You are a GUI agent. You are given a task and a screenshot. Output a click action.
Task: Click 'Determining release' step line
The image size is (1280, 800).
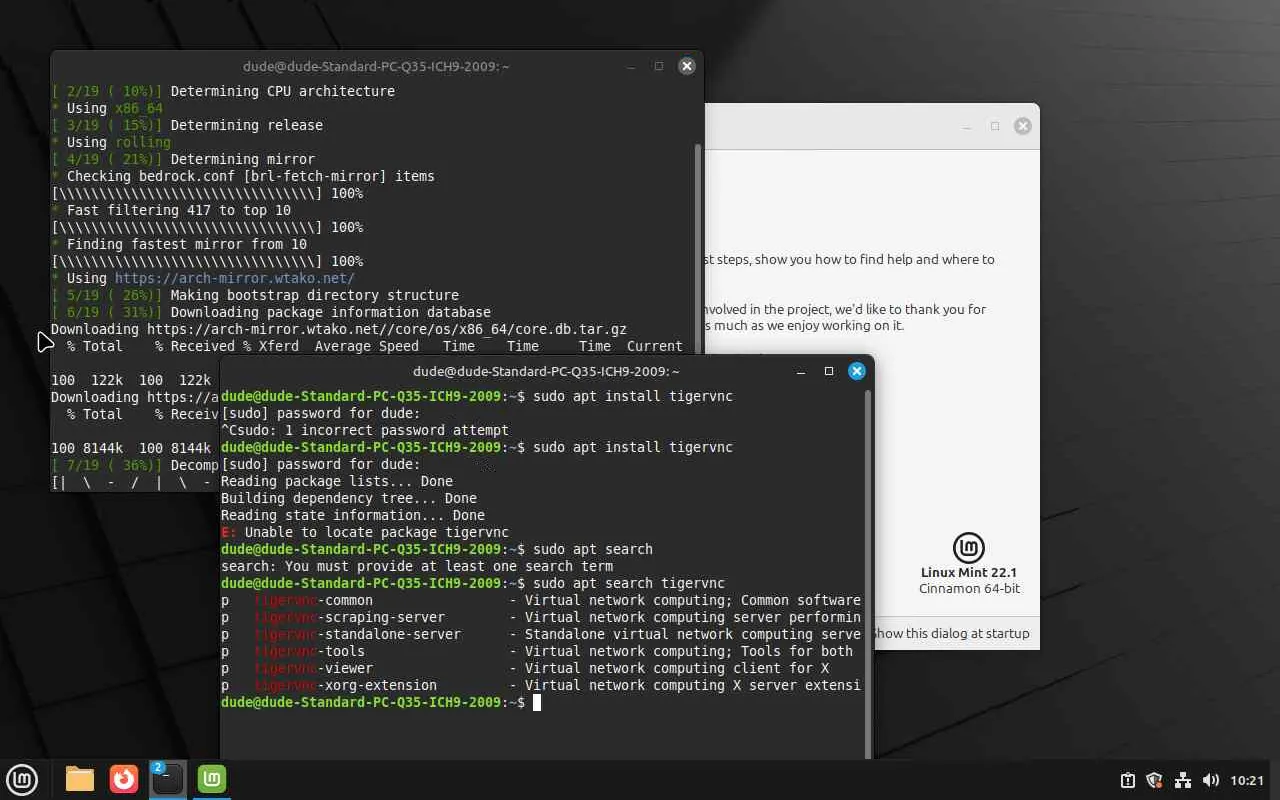(x=247, y=125)
